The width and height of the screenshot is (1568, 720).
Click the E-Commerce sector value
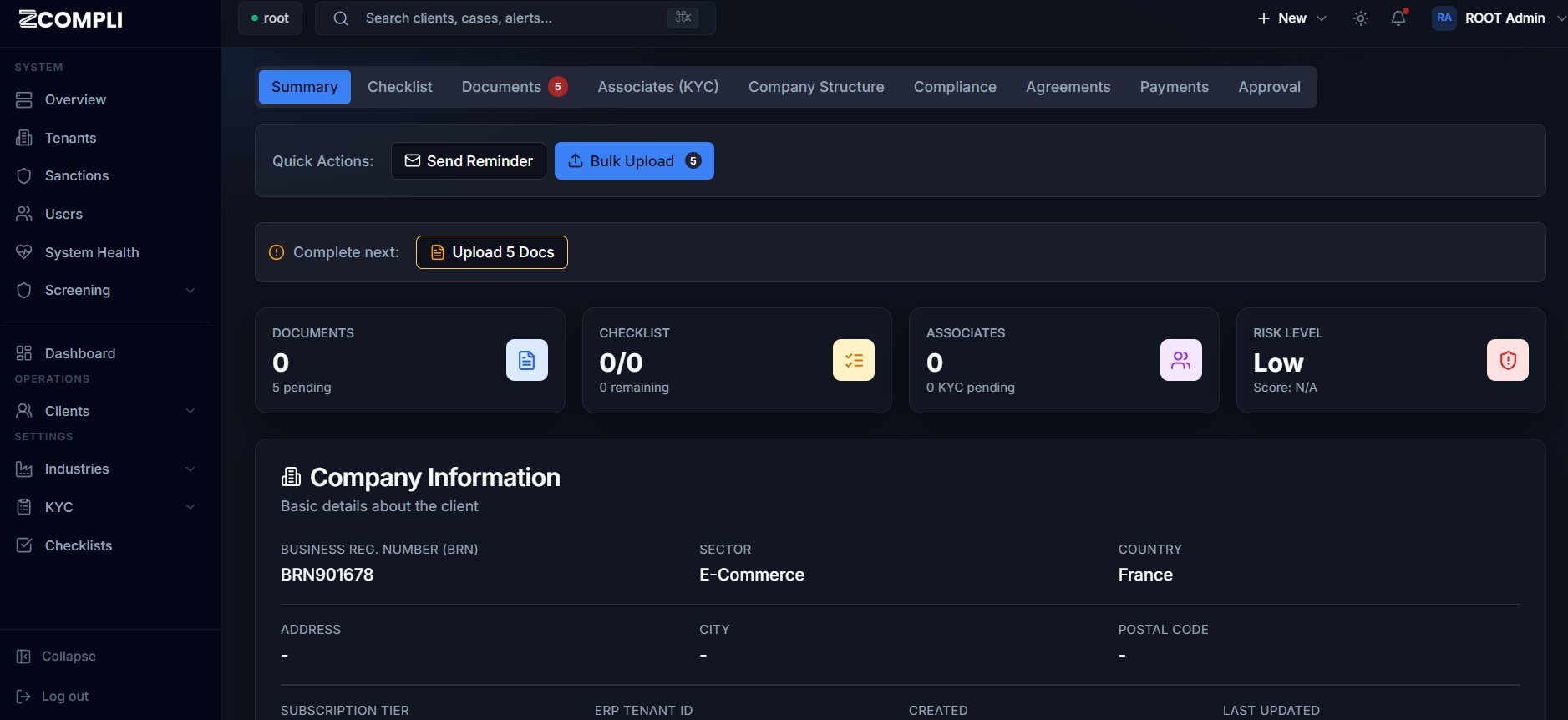click(x=752, y=575)
